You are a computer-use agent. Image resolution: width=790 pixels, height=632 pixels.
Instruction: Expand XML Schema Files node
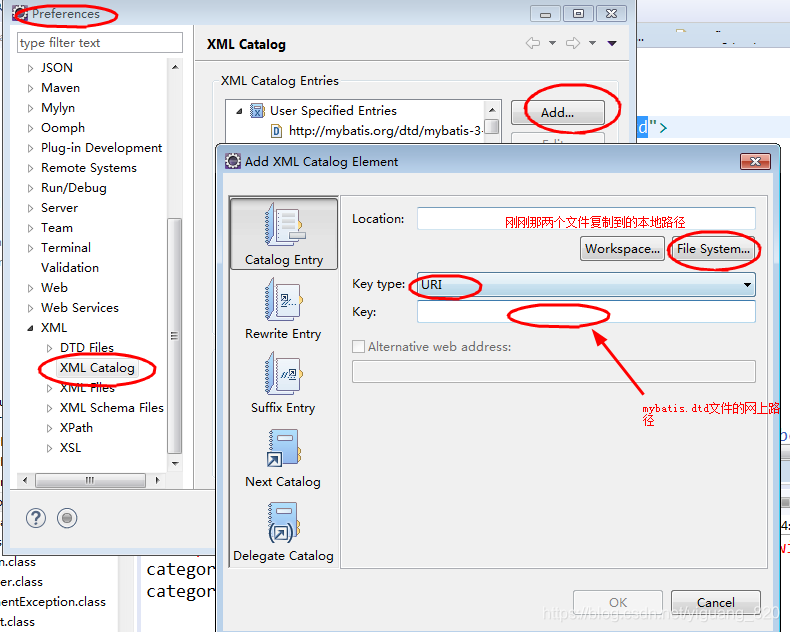point(49,408)
